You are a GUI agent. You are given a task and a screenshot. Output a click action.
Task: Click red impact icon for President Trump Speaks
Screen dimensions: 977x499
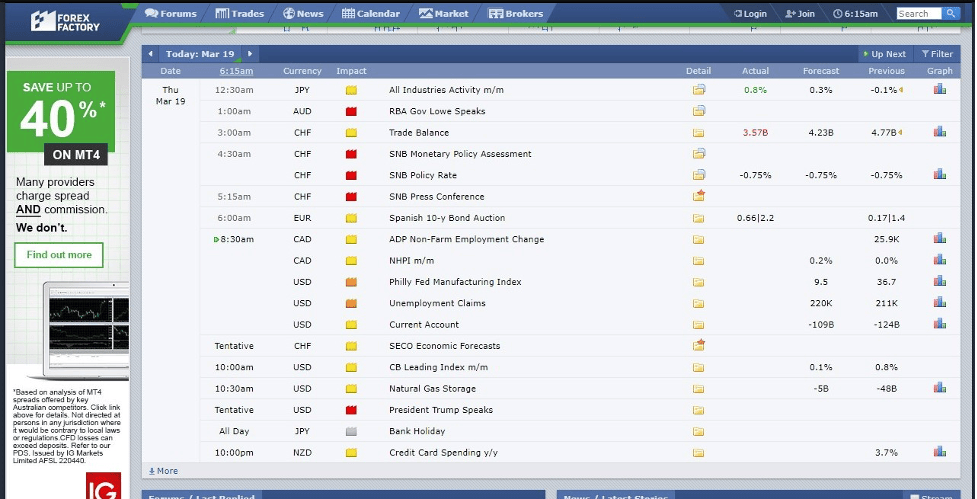[351, 410]
